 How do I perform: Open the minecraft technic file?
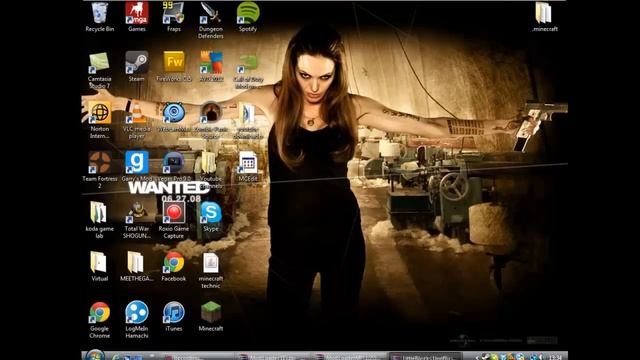coord(211,263)
